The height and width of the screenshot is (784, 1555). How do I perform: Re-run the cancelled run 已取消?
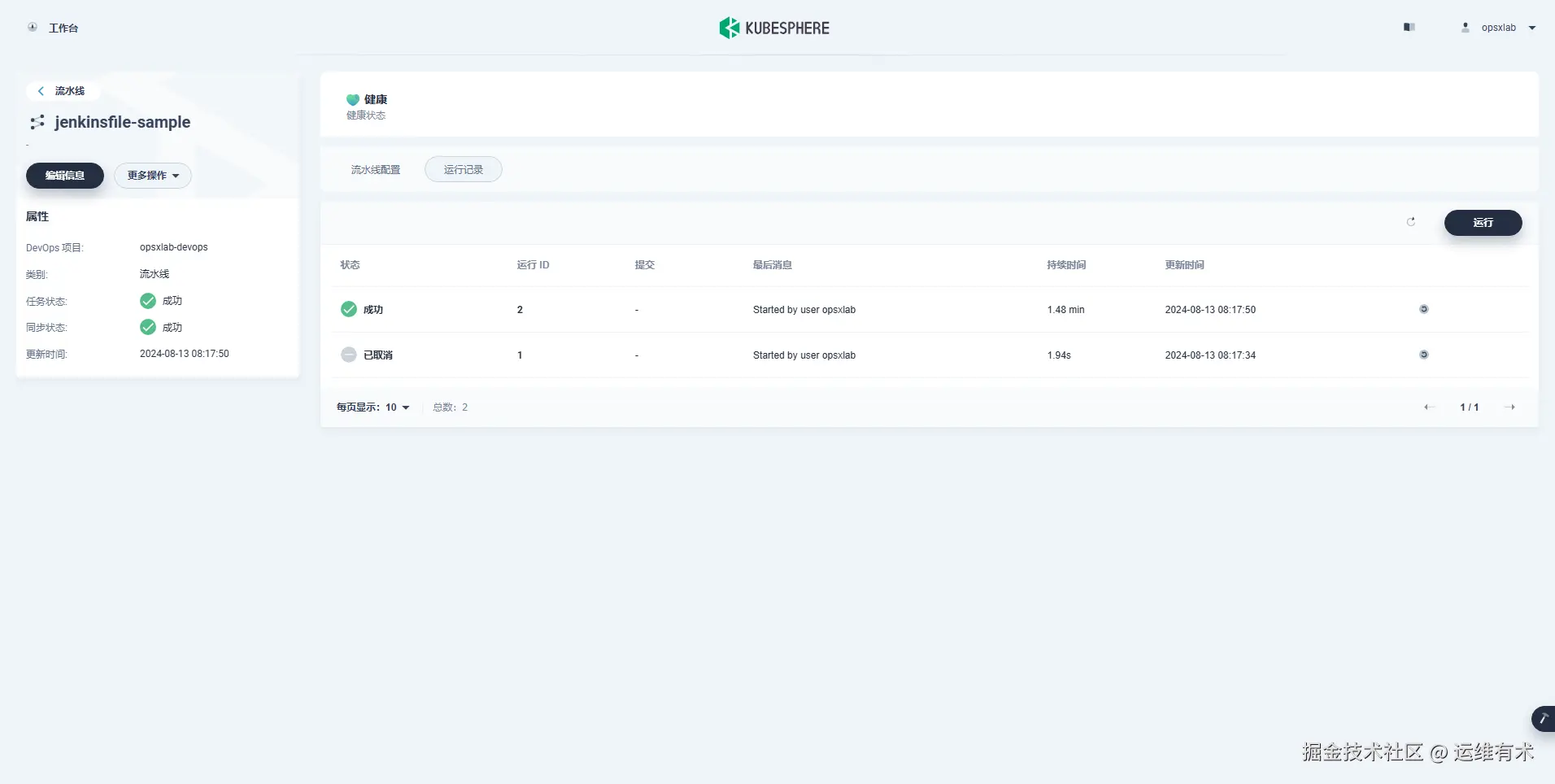pos(1423,355)
